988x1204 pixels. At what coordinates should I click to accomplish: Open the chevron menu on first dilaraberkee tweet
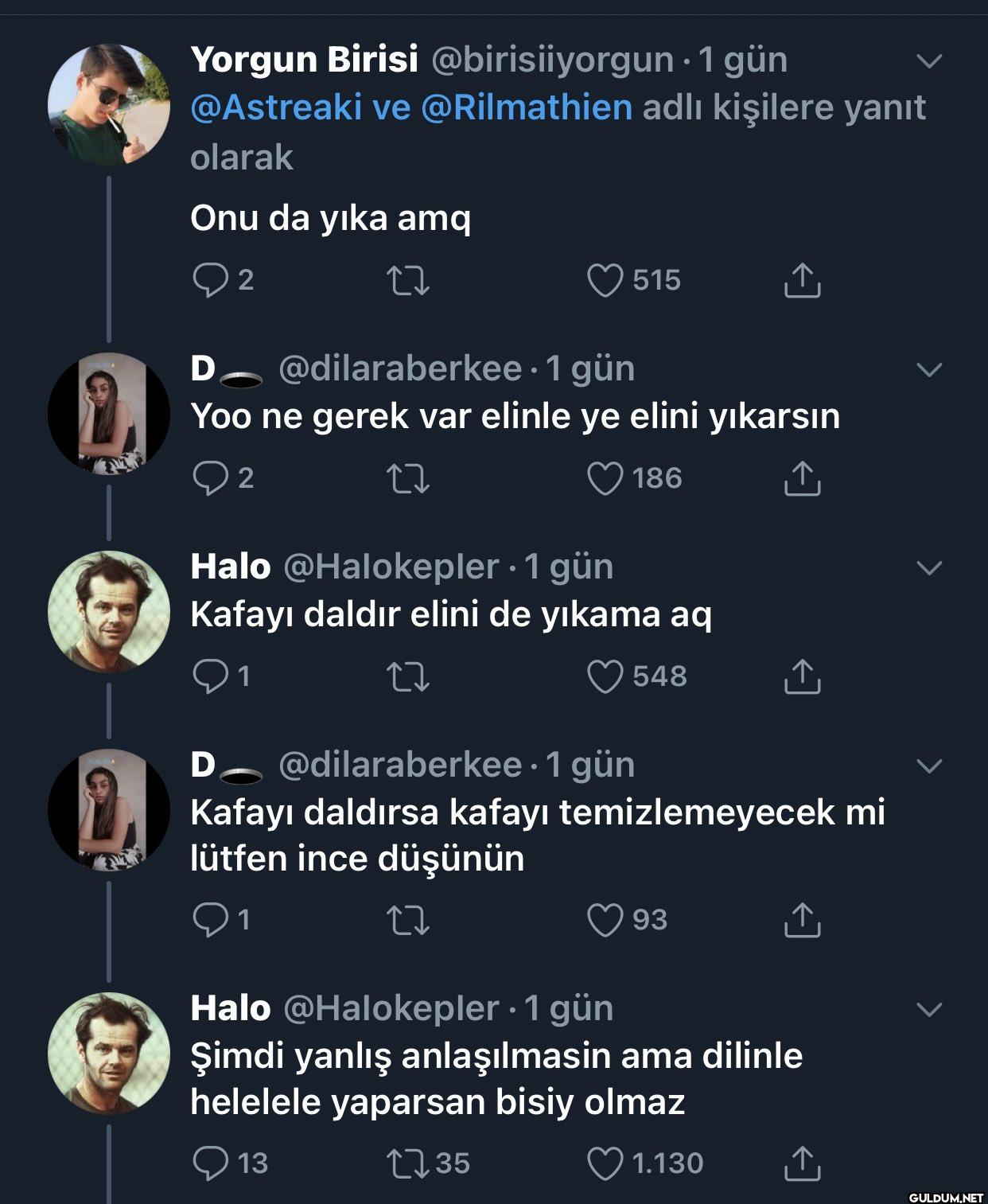pos(929,370)
